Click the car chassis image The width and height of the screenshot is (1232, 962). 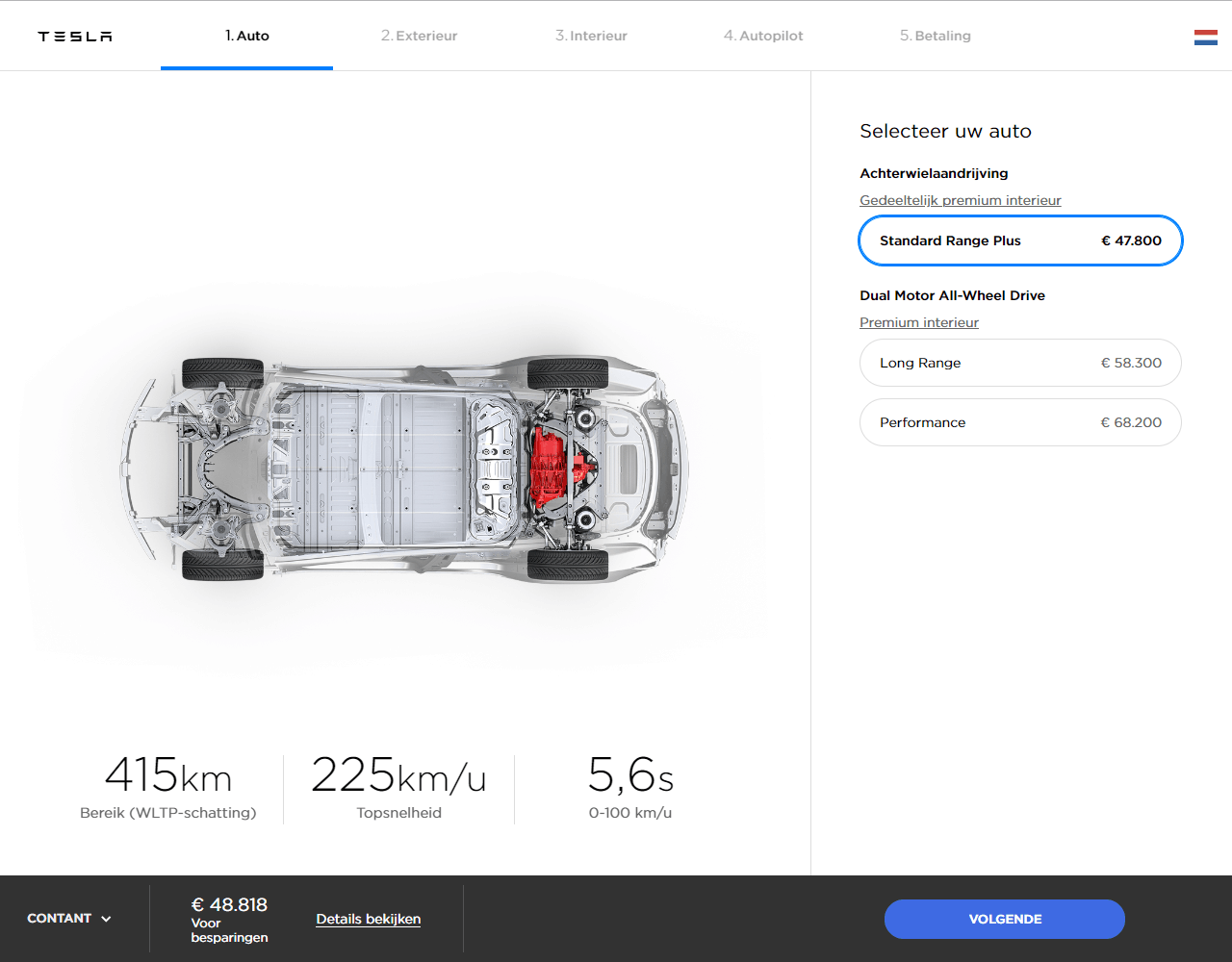(x=404, y=468)
